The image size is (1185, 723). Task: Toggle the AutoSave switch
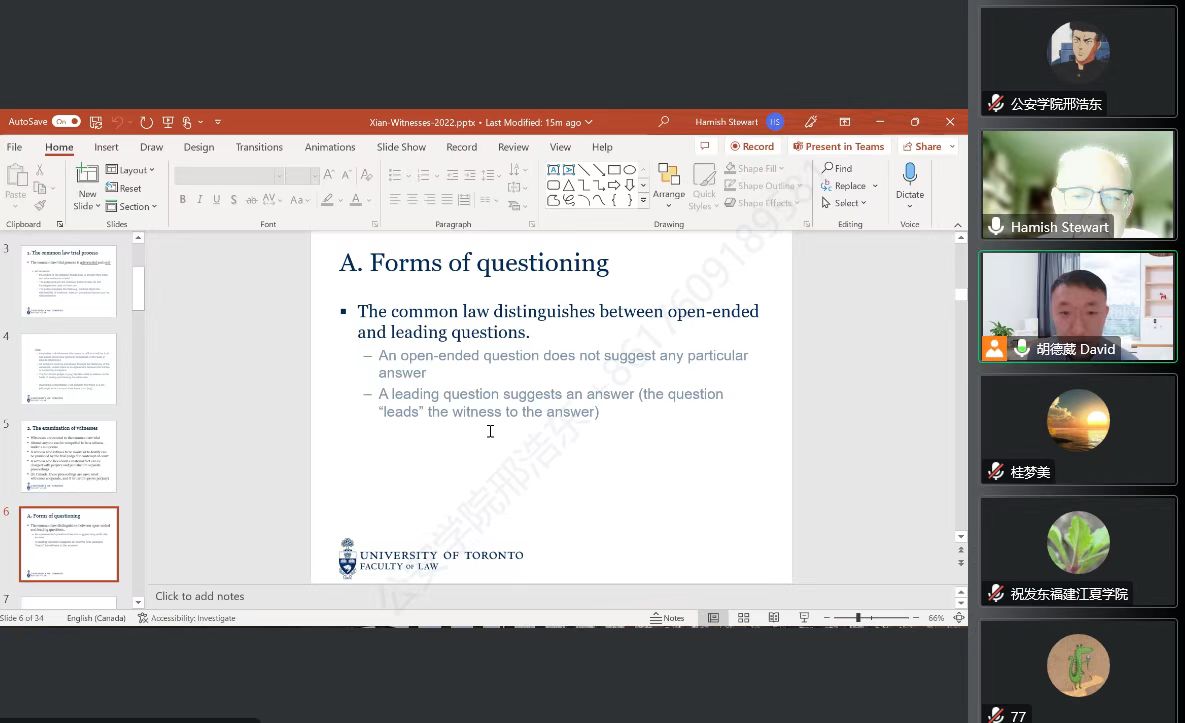click(x=66, y=122)
